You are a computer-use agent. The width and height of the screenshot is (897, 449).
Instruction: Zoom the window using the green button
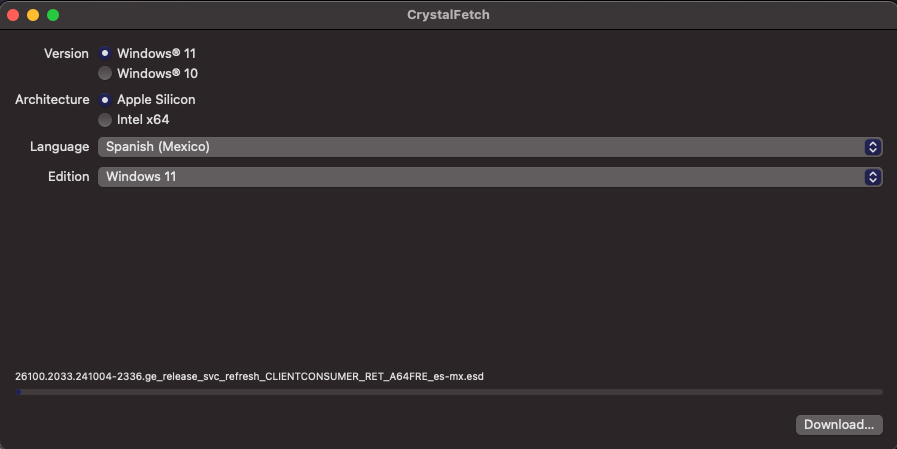(53, 15)
